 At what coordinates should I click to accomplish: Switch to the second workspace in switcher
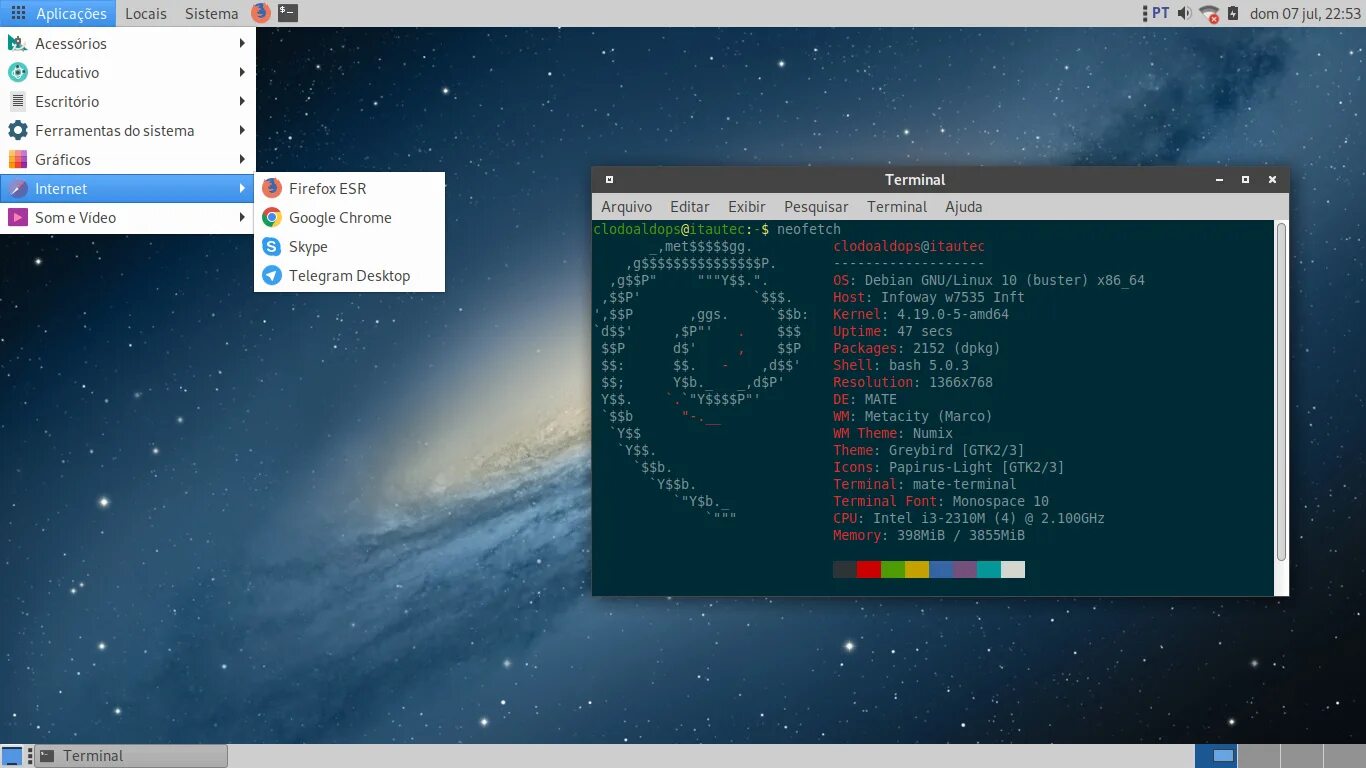[x=1260, y=756]
